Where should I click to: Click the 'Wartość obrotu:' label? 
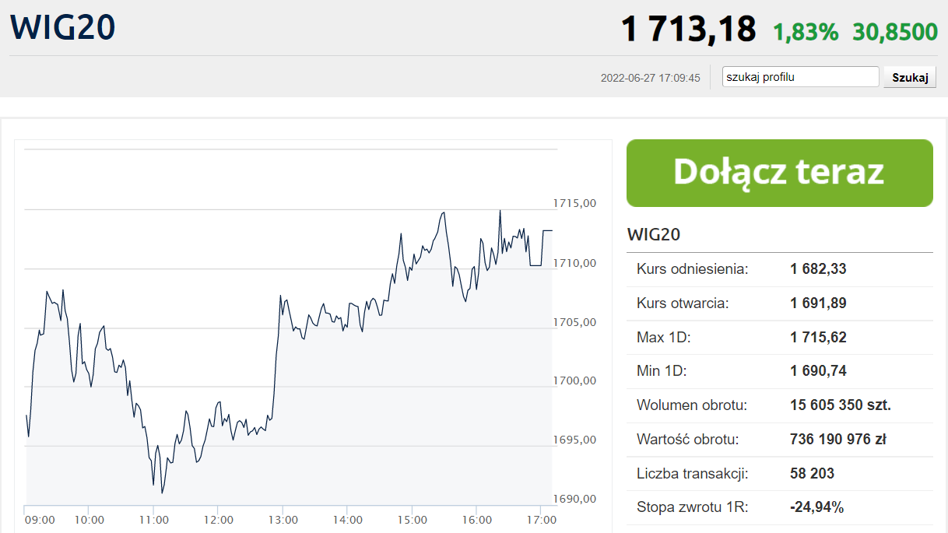pos(687,439)
